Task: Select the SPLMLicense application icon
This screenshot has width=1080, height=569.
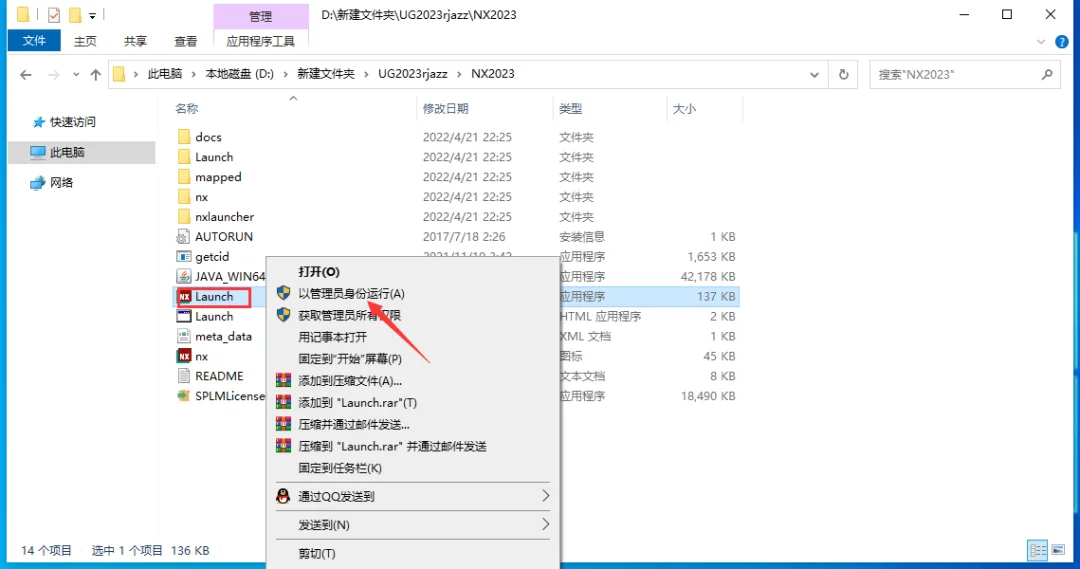Action: 183,396
